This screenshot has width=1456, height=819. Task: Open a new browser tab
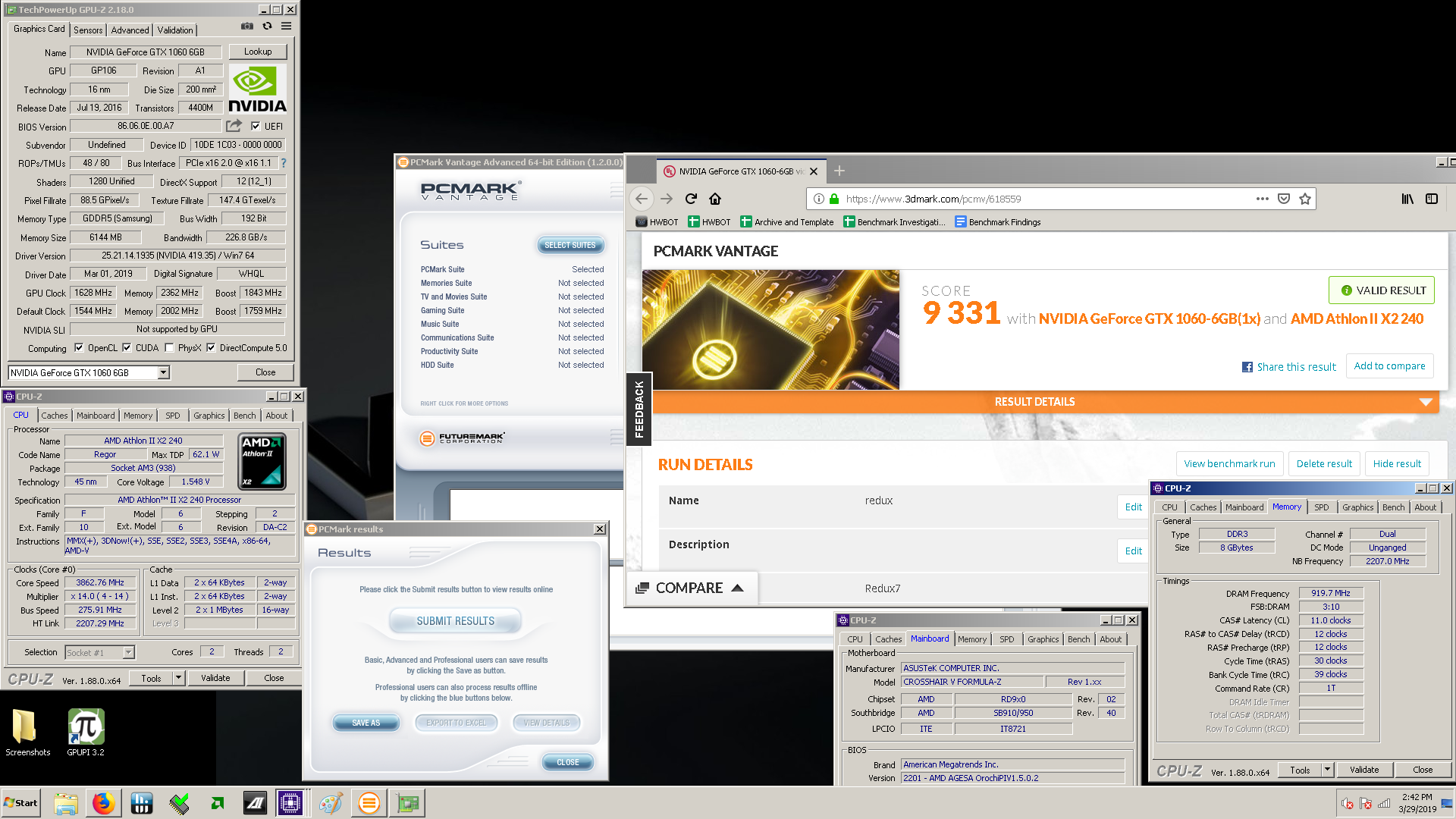click(x=839, y=171)
